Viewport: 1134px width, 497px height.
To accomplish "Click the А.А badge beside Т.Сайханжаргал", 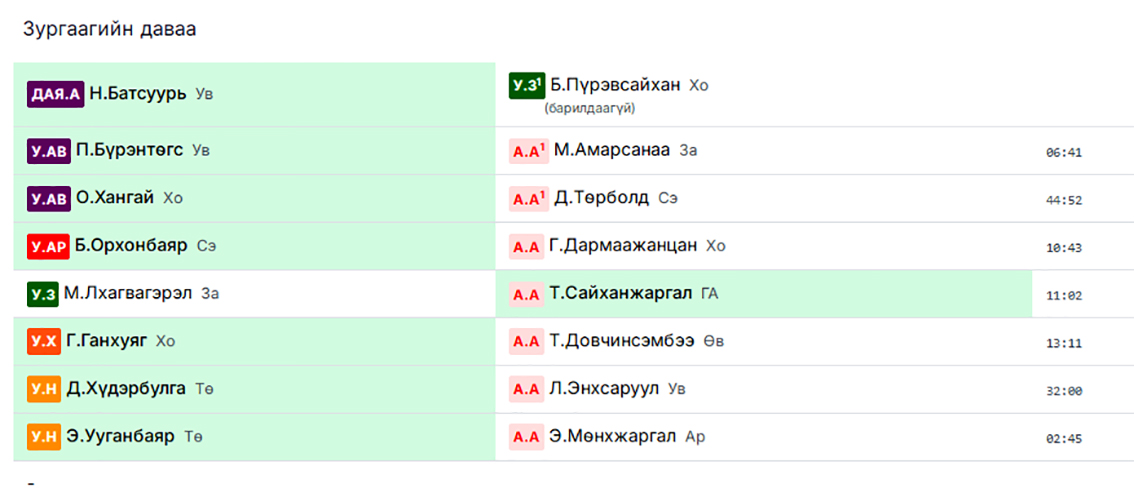I will pos(526,294).
